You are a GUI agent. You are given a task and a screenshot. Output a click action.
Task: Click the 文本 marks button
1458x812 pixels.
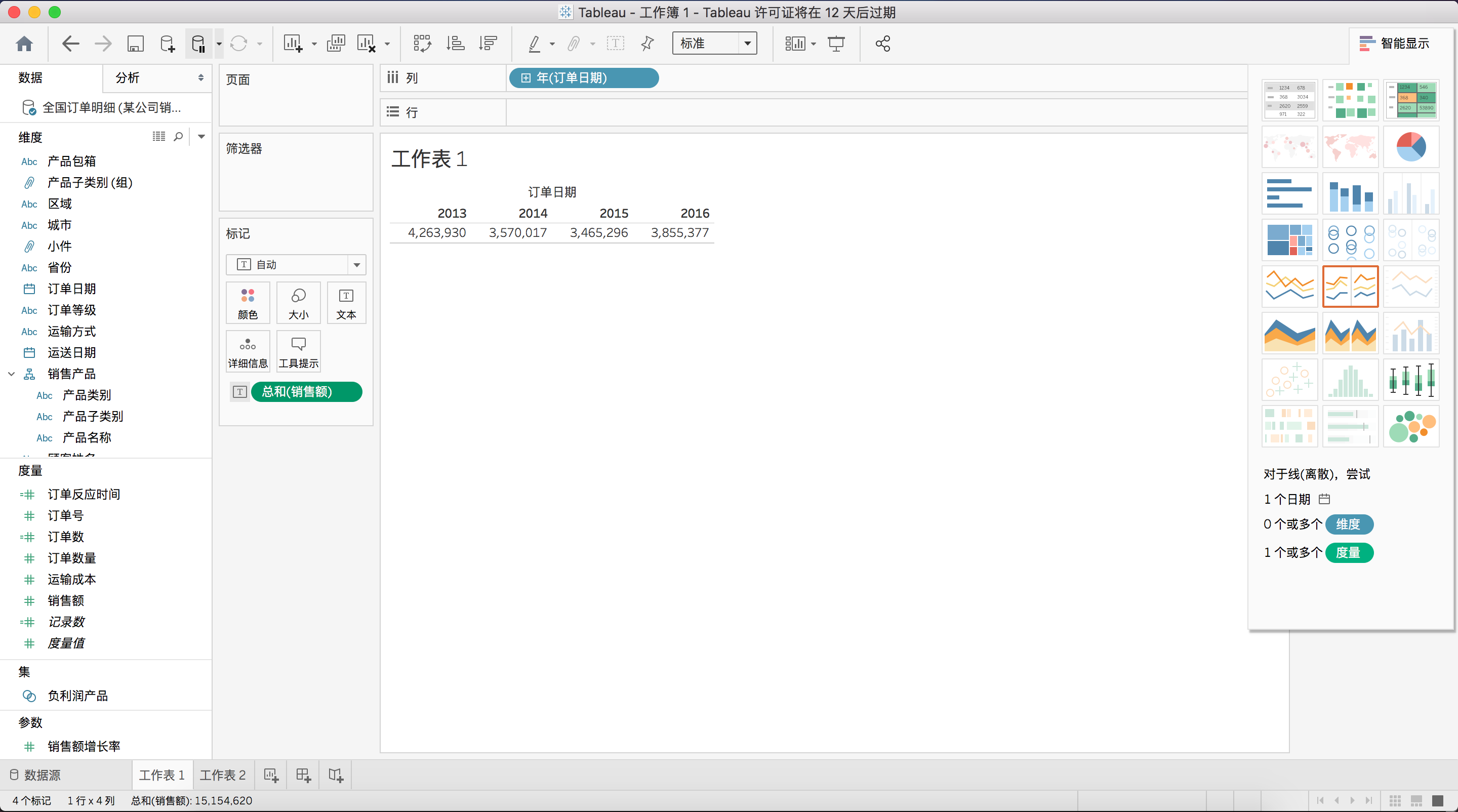click(x=346, y=303)
